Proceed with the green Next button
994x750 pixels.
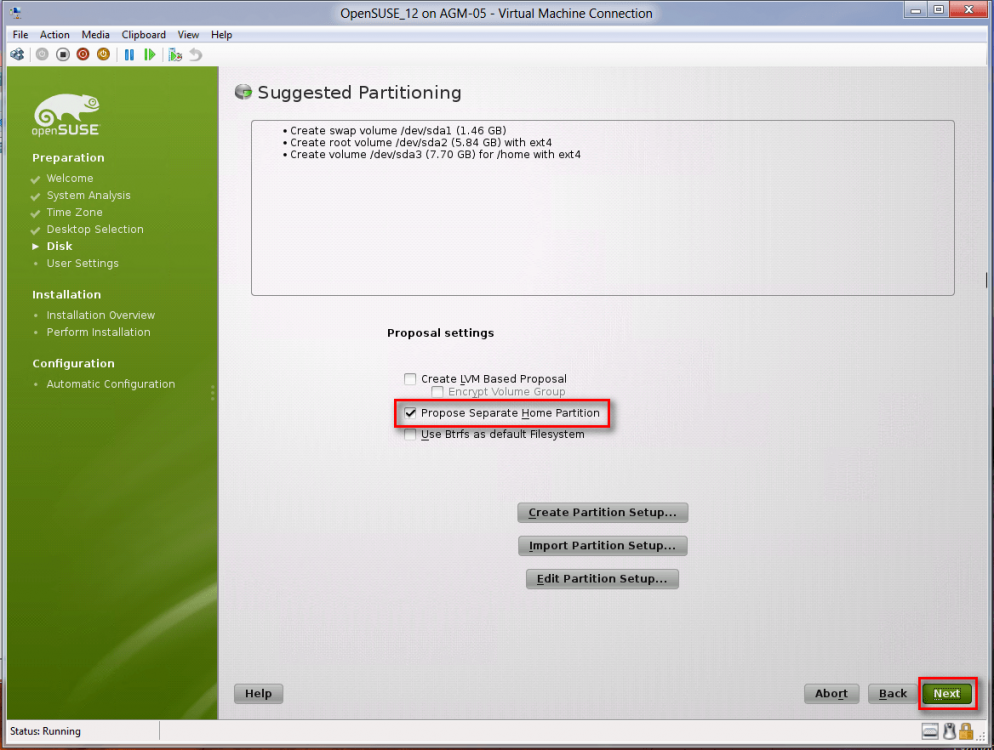(x=946, y=694)
